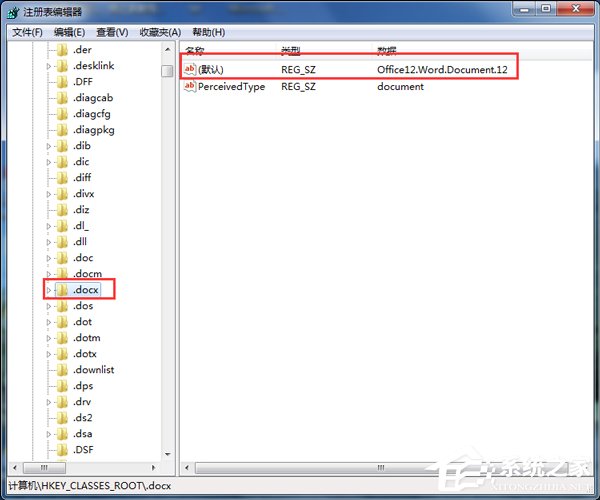
Task: Click the PerceivedType string value icon
Action: (190, 86)
